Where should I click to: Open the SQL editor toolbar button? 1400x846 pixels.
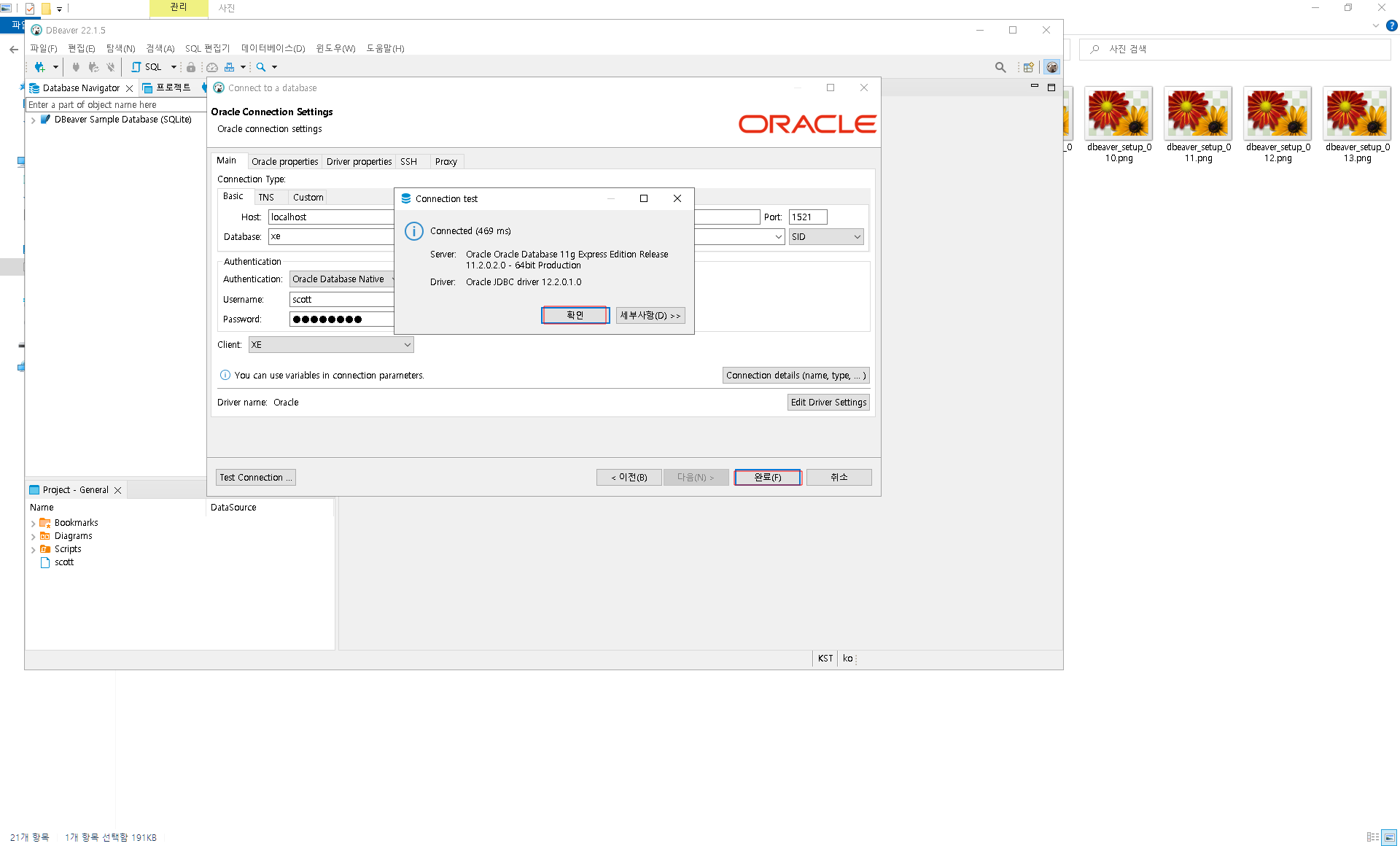point(147,67)
